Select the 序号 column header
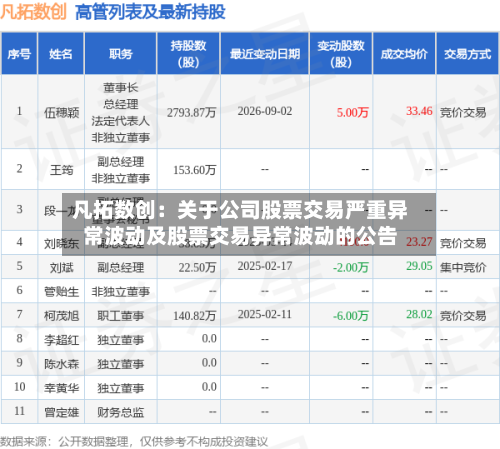500x449 pixels. click(x=19, y=53)
